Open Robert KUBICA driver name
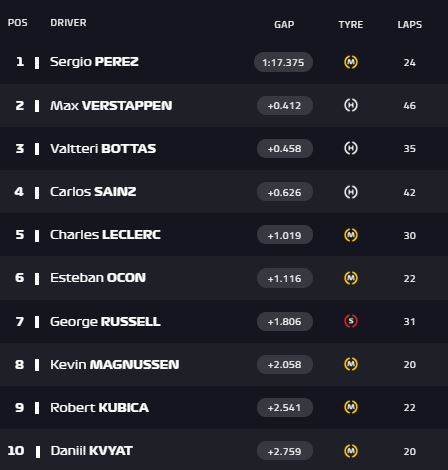Image resolution: width=448 pixels, height=470 pixels. tap(99, 408)
